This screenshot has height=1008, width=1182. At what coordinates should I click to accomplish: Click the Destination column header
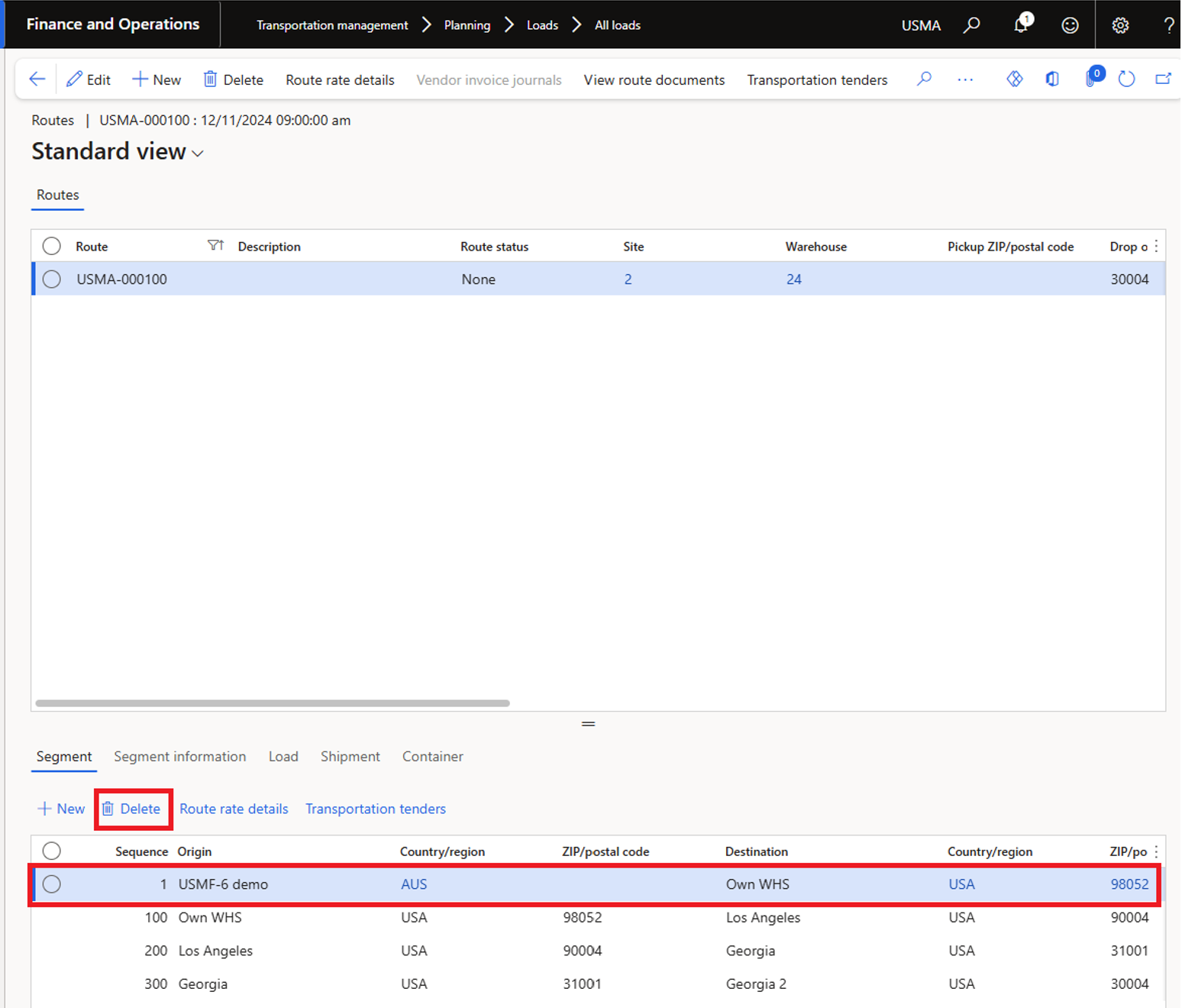(x=757, y=851)
